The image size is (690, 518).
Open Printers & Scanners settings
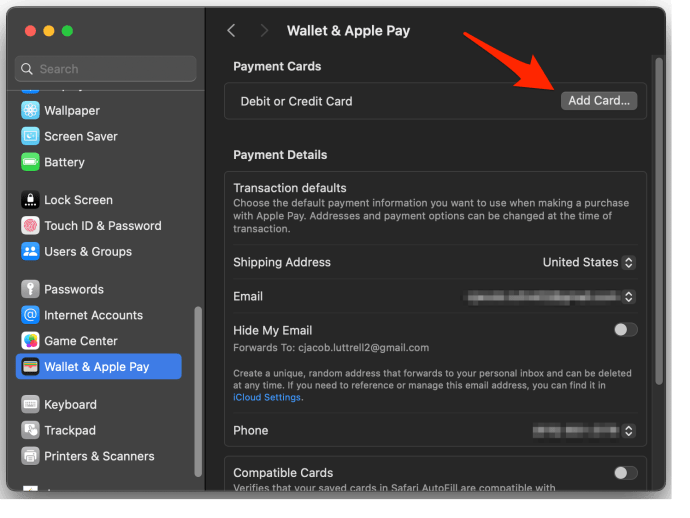[99, 456]
